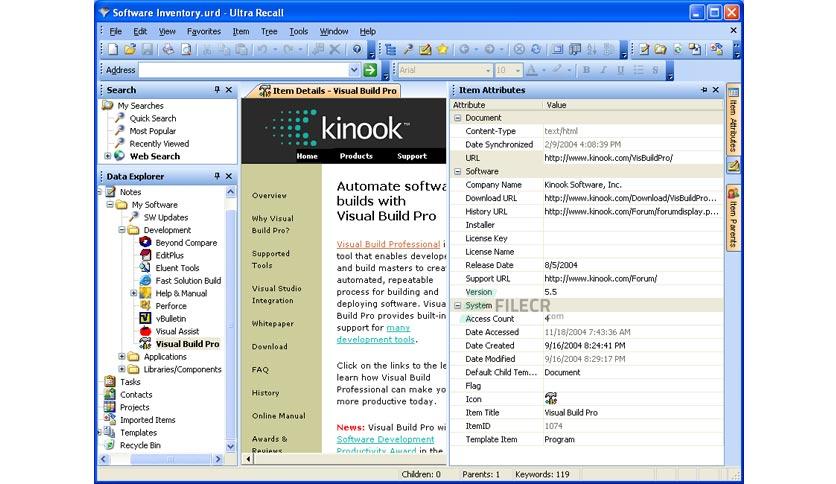
Task: Click the Products link on kinook page
Action: point(356,156)
